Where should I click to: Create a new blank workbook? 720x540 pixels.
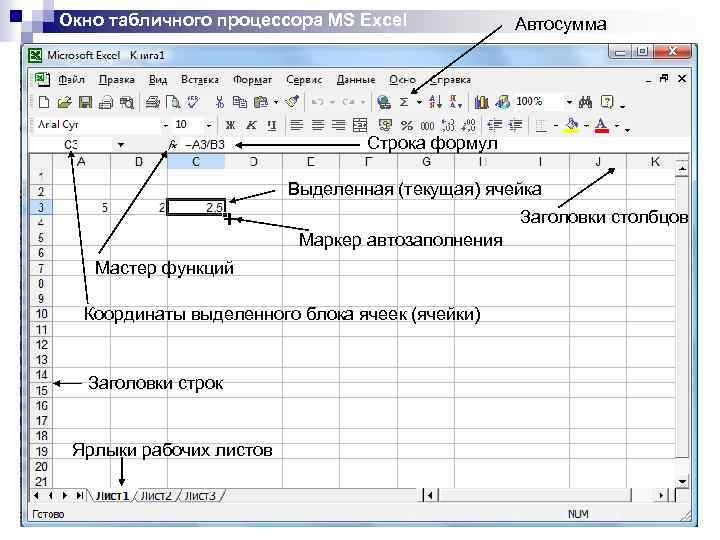(x=44, y=102)
